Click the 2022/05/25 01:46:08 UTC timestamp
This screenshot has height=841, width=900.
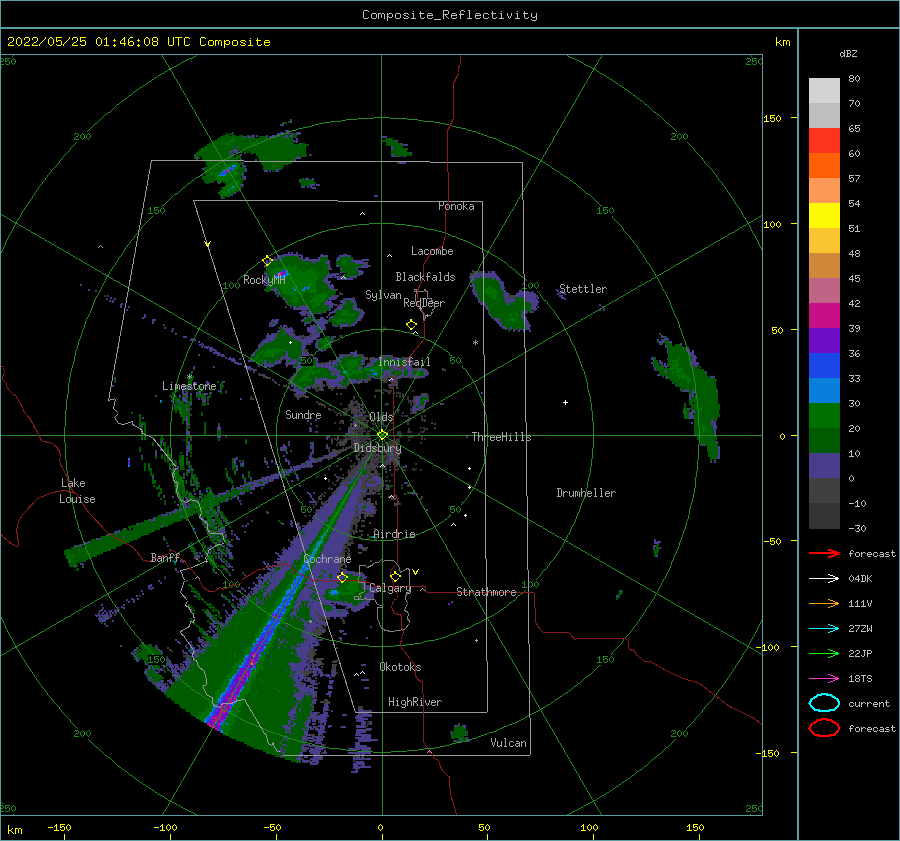(138, 42)
